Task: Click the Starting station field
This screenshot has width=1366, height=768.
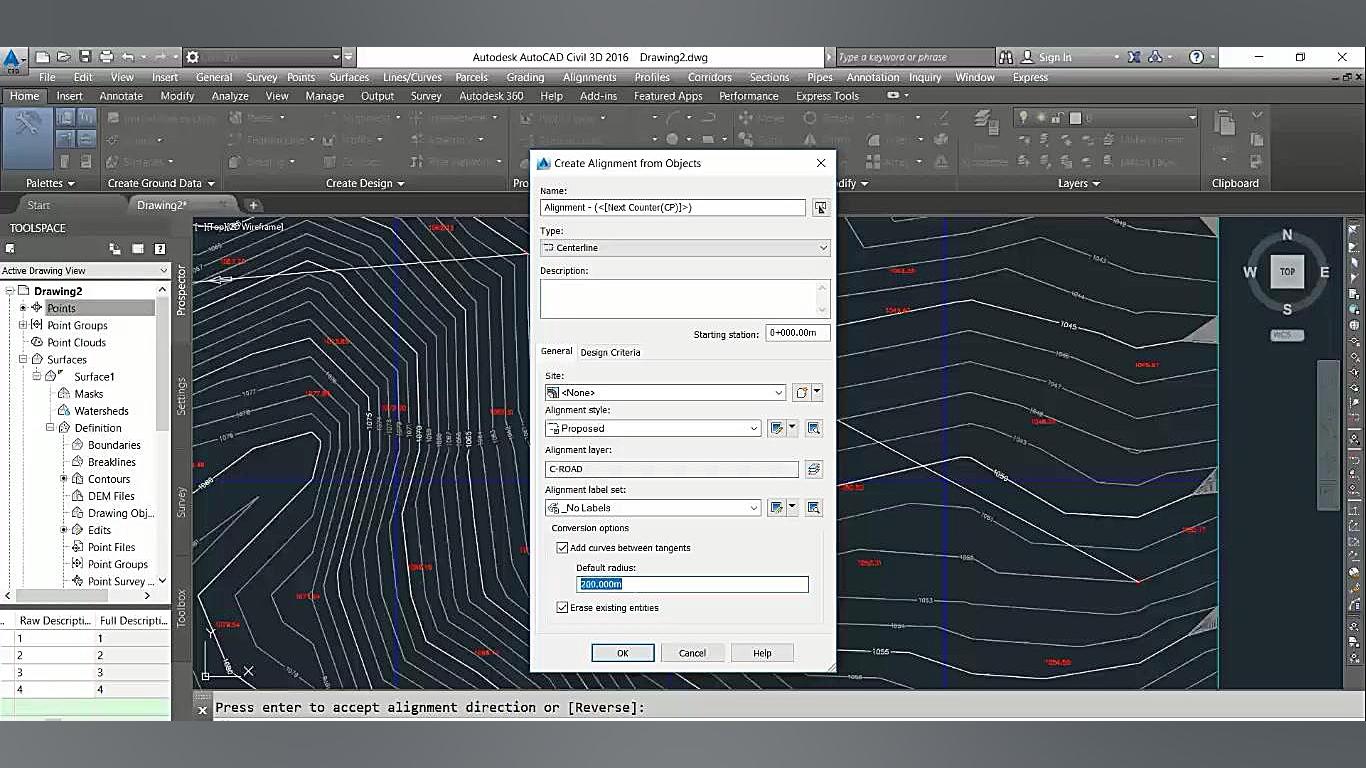Action: click(798, 333)
